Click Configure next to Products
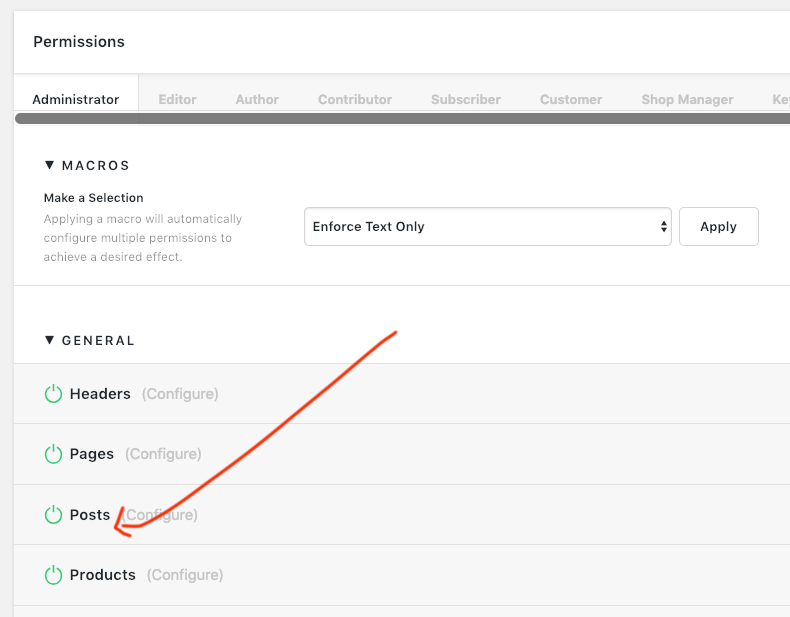 tap(185, 575)
